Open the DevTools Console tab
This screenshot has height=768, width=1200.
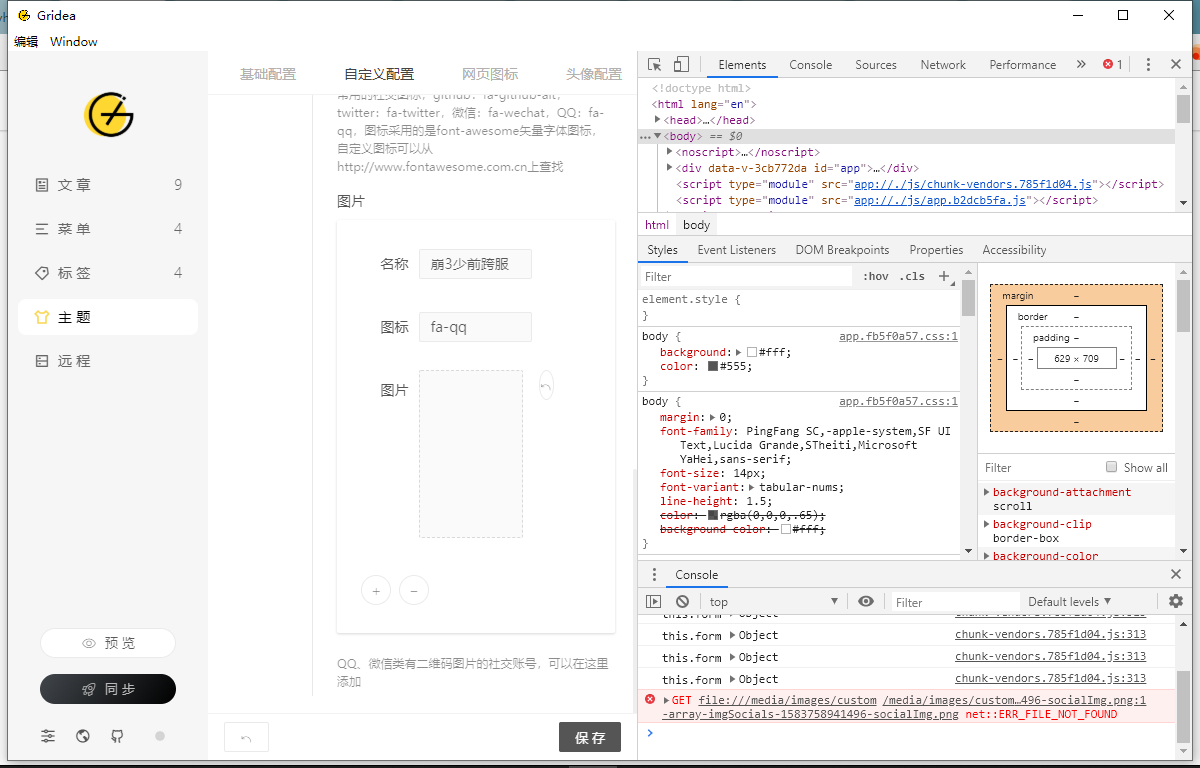[810, 65]
